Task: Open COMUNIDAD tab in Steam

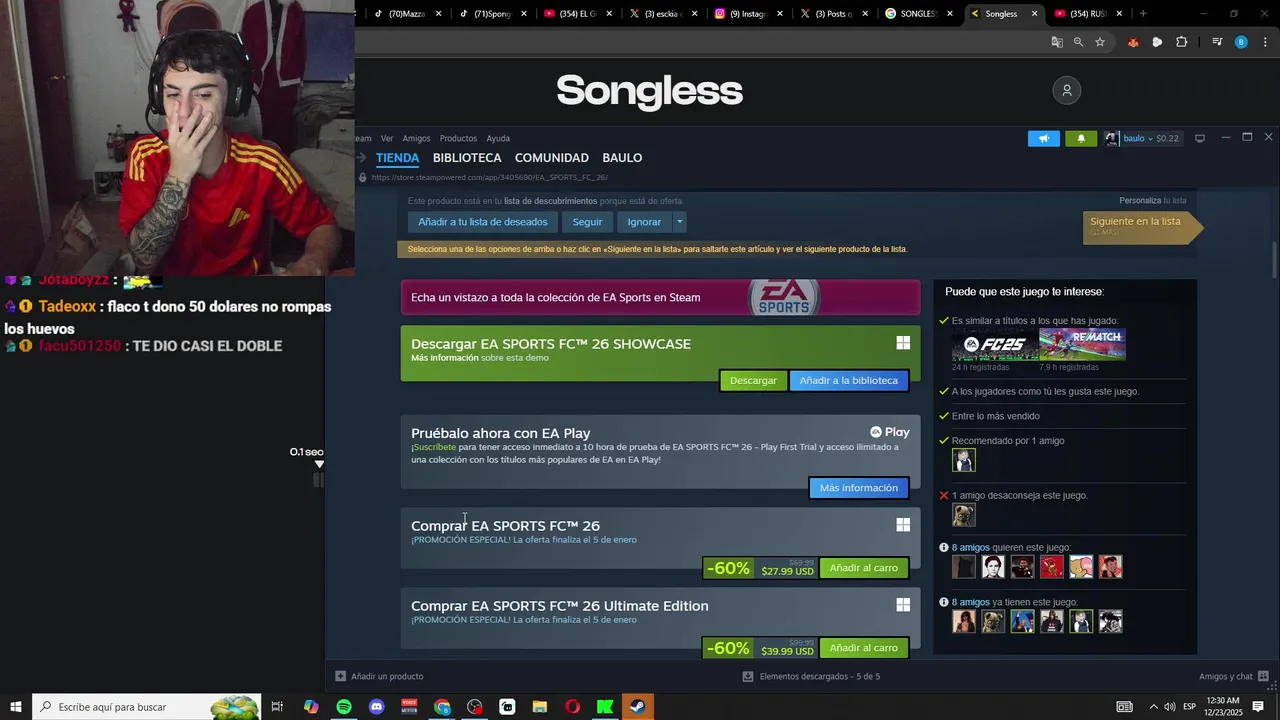Action: [551, 158]
